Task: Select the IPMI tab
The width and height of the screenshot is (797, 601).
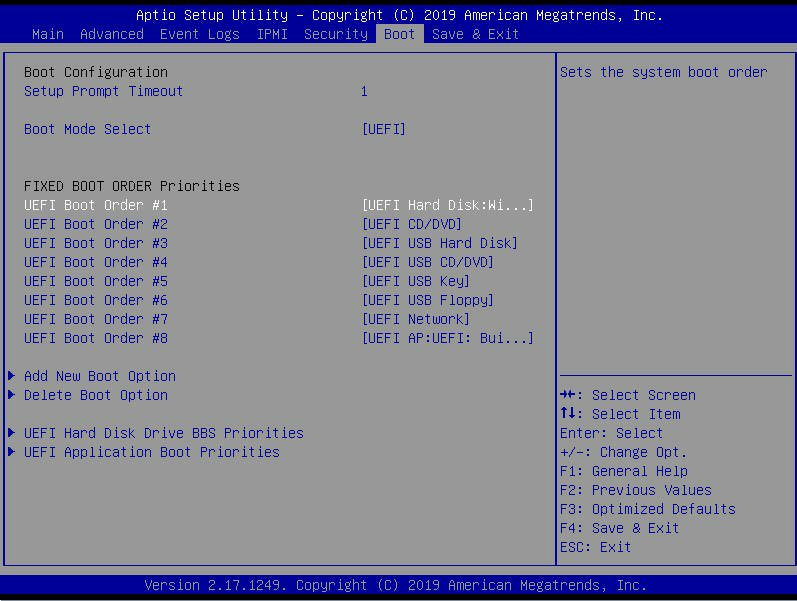Action: click(x=271, y=34)
